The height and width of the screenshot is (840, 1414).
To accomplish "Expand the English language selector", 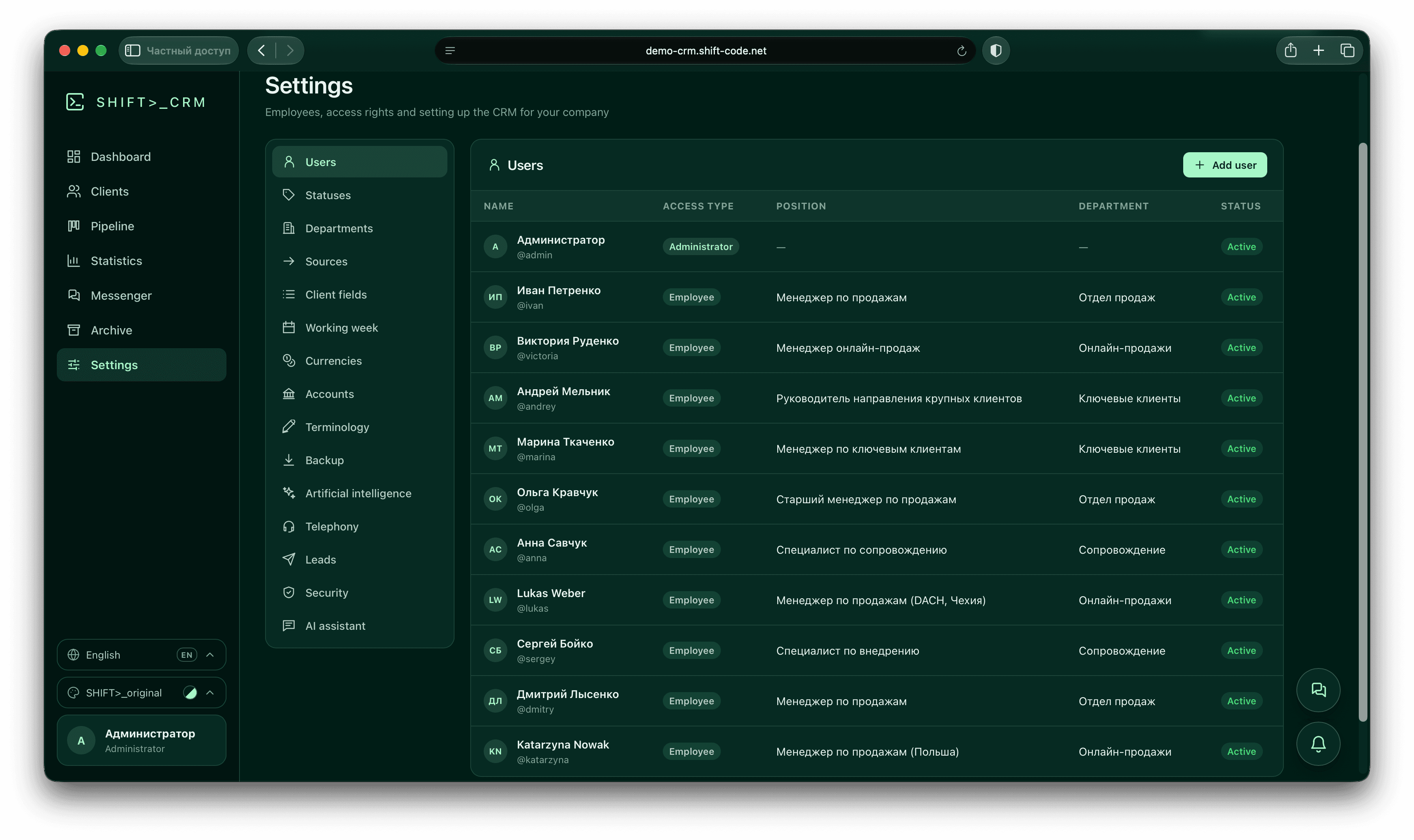I will tap(142, 654).
